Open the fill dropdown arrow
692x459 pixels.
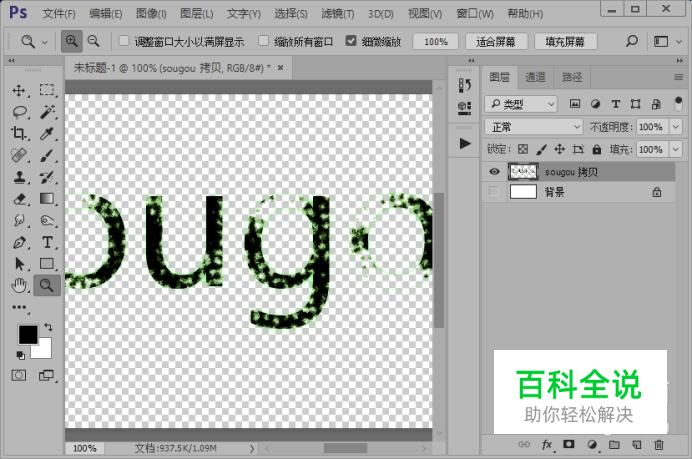coord(676,150)
